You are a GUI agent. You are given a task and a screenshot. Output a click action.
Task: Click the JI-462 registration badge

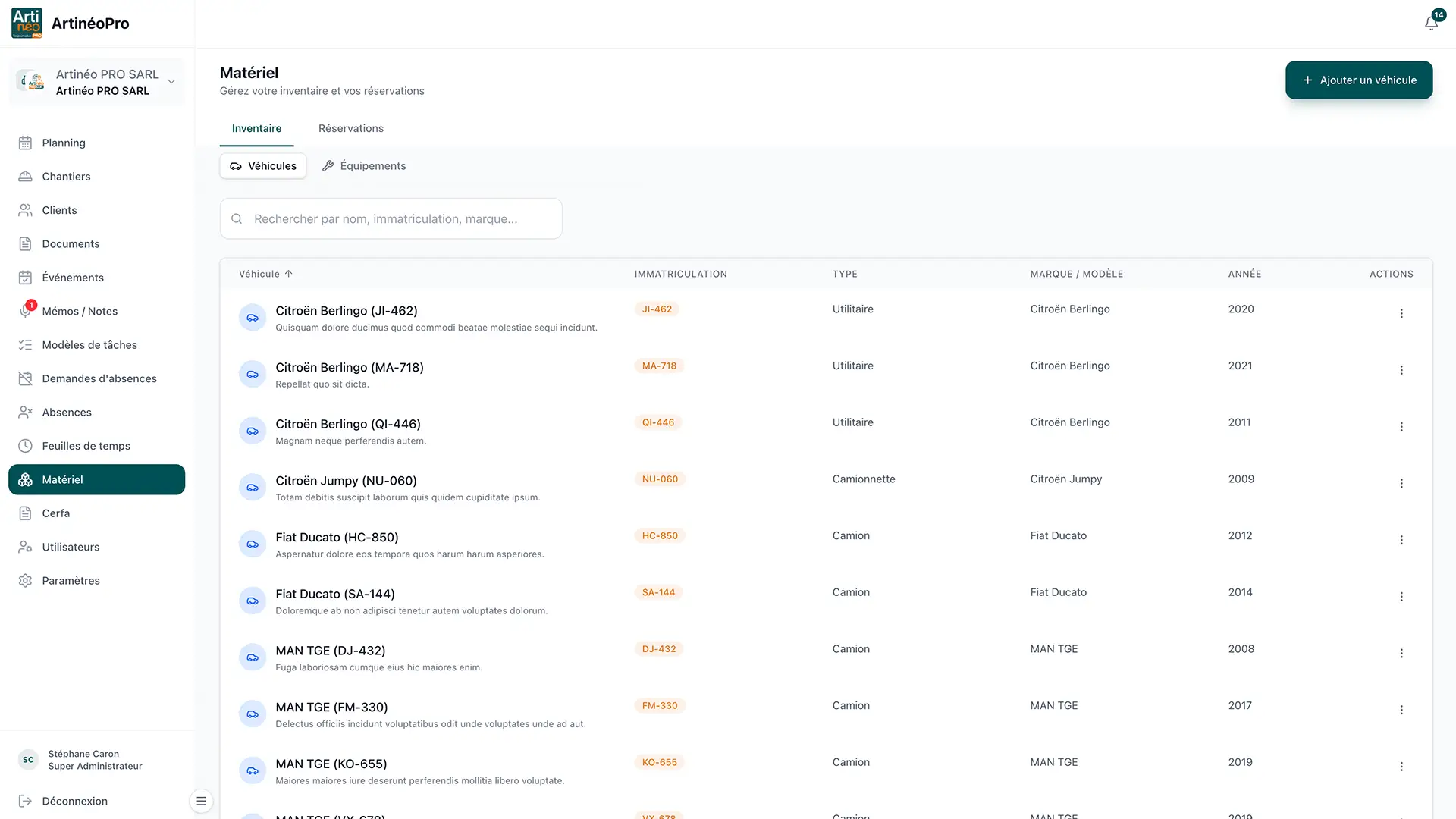[657, 309]
